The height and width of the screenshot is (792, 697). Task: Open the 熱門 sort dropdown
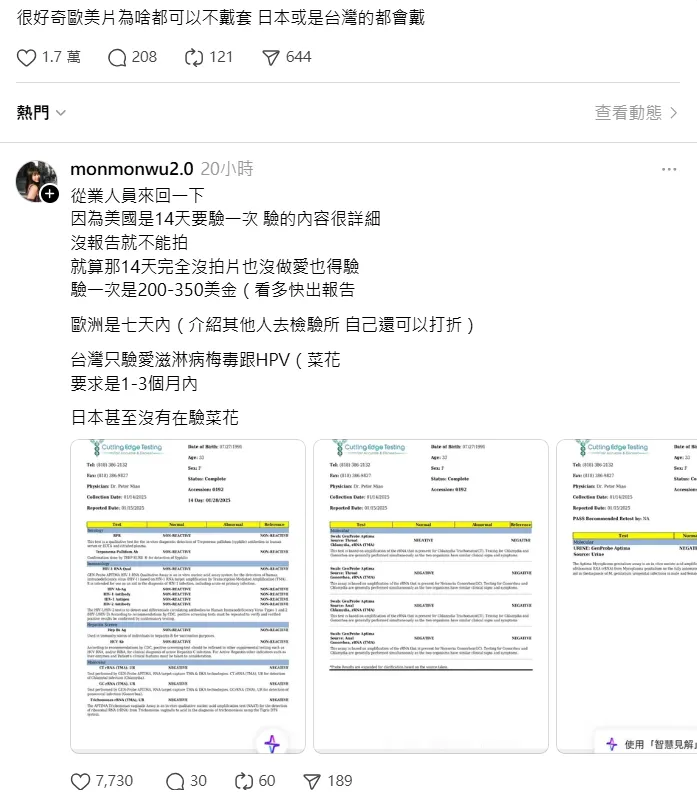(x=41, y=113)
